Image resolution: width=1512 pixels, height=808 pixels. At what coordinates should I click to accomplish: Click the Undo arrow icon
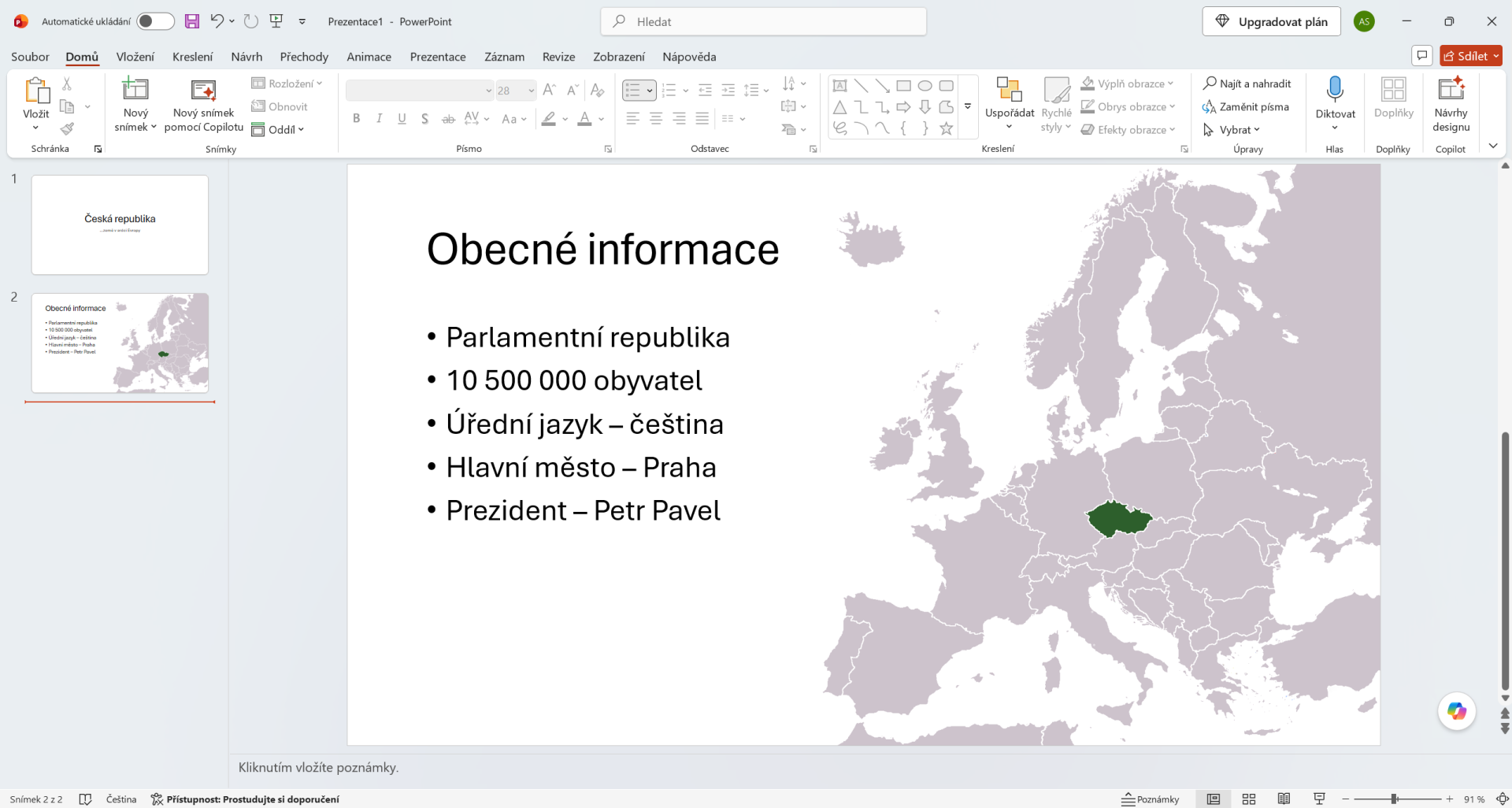pyautogui.click(x=217, y=21)
